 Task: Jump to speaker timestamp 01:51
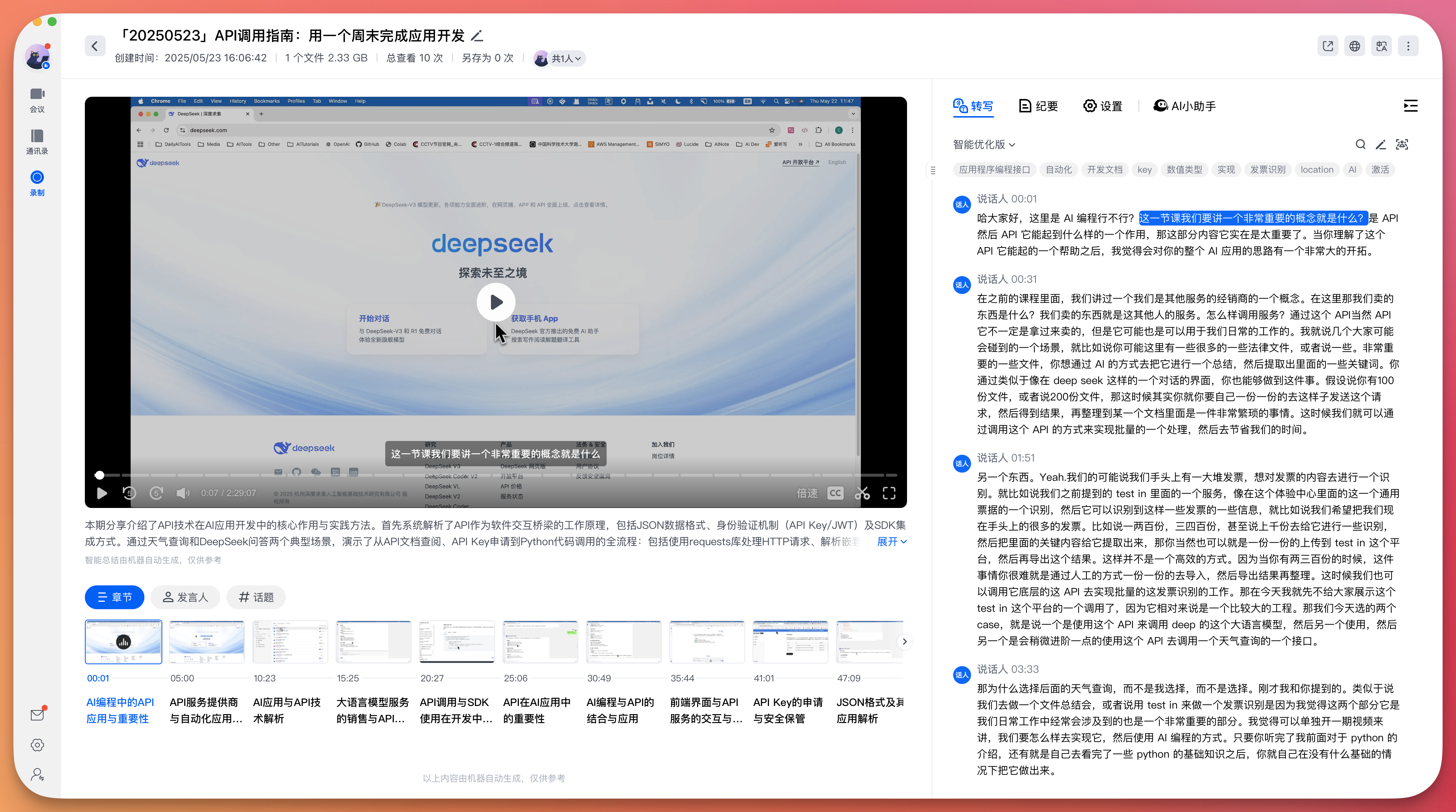click(1022, 458)
